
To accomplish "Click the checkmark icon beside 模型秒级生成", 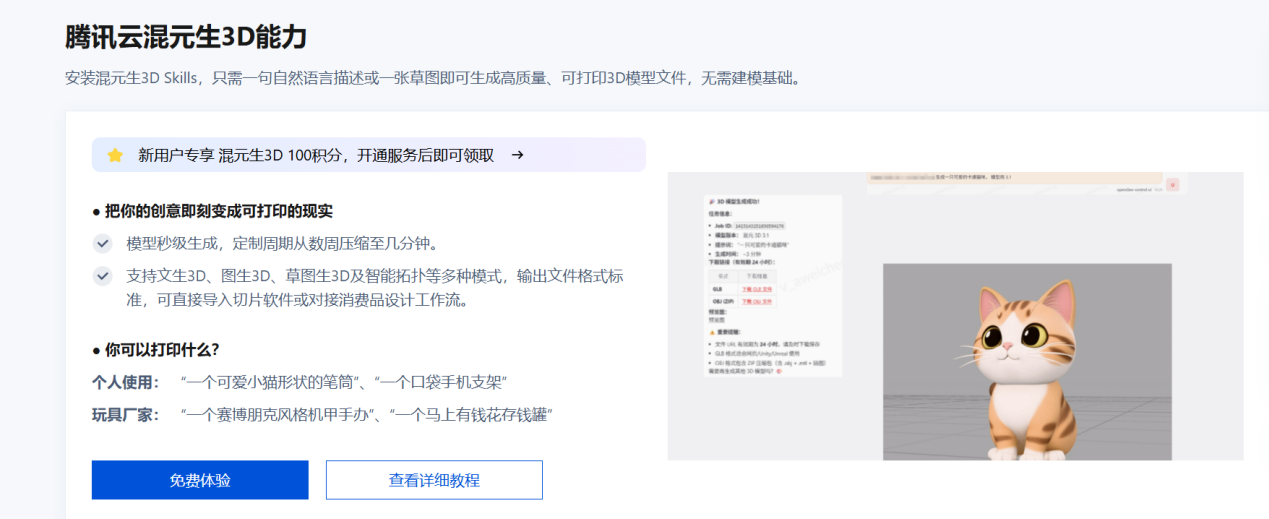I will coord(102,243).
